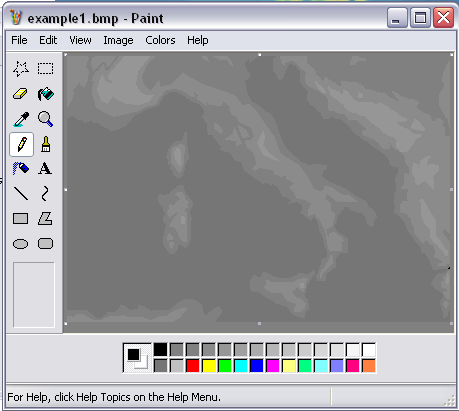459x411 pixels.
Task: Choose the straight Line tool
Action: 21,194
